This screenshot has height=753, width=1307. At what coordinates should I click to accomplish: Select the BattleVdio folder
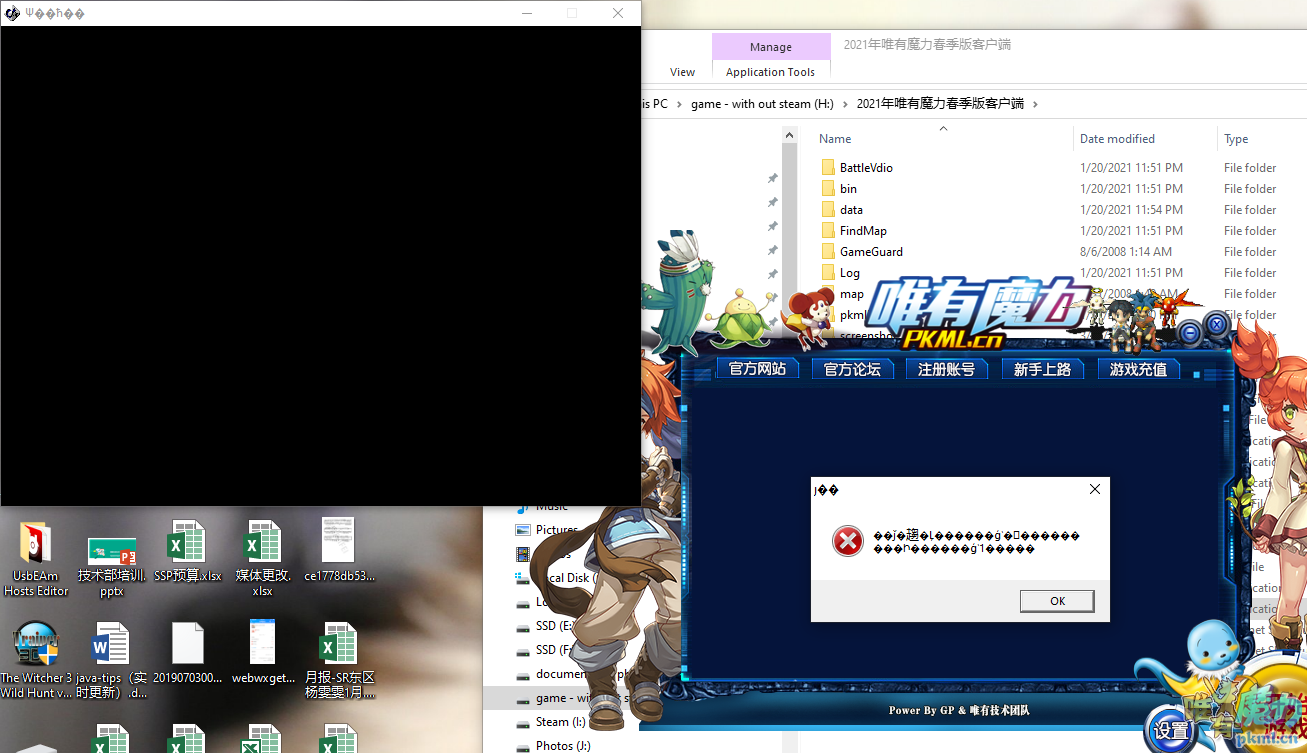point(865,168)
